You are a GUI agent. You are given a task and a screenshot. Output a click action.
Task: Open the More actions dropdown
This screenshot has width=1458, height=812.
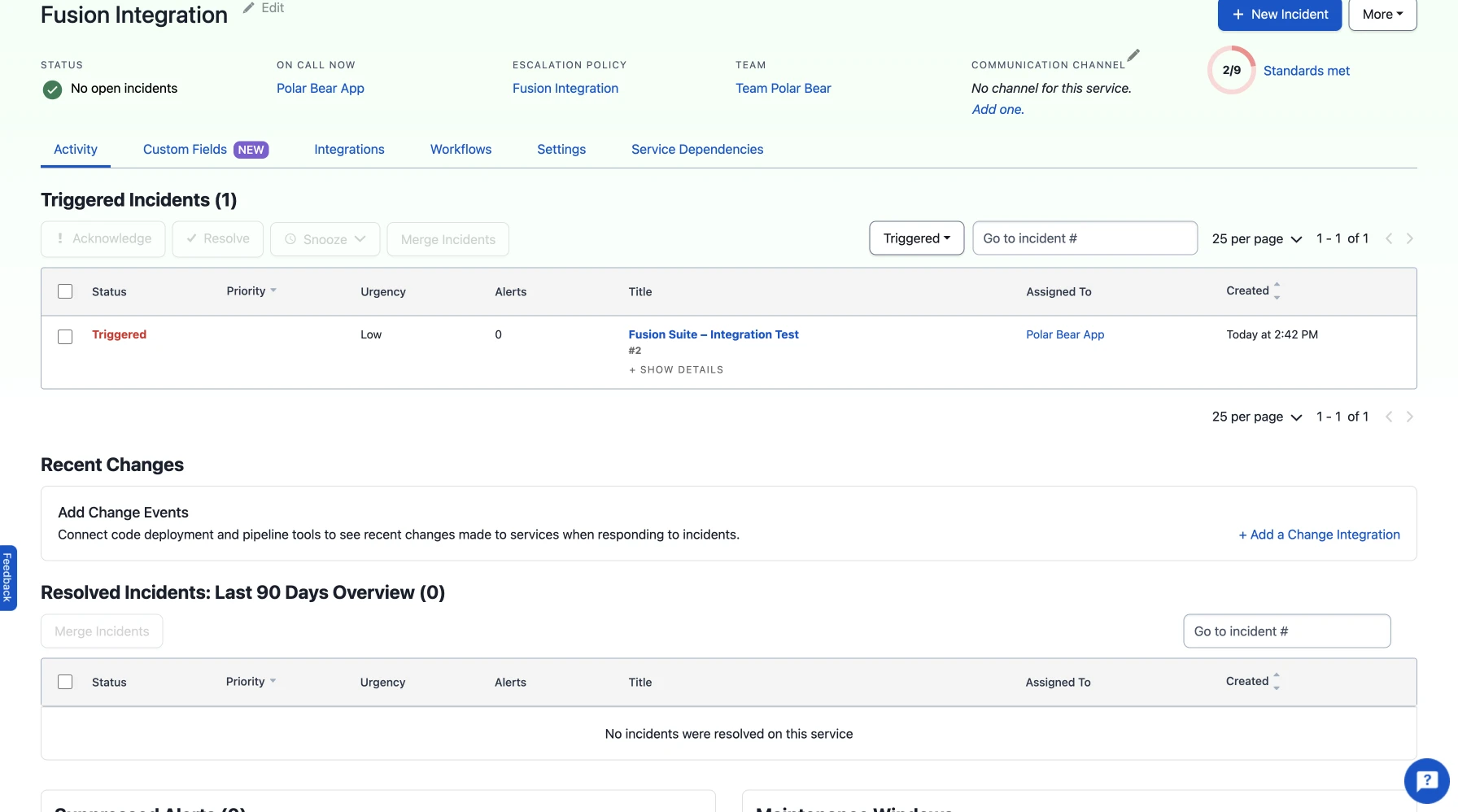[1382, 15]
